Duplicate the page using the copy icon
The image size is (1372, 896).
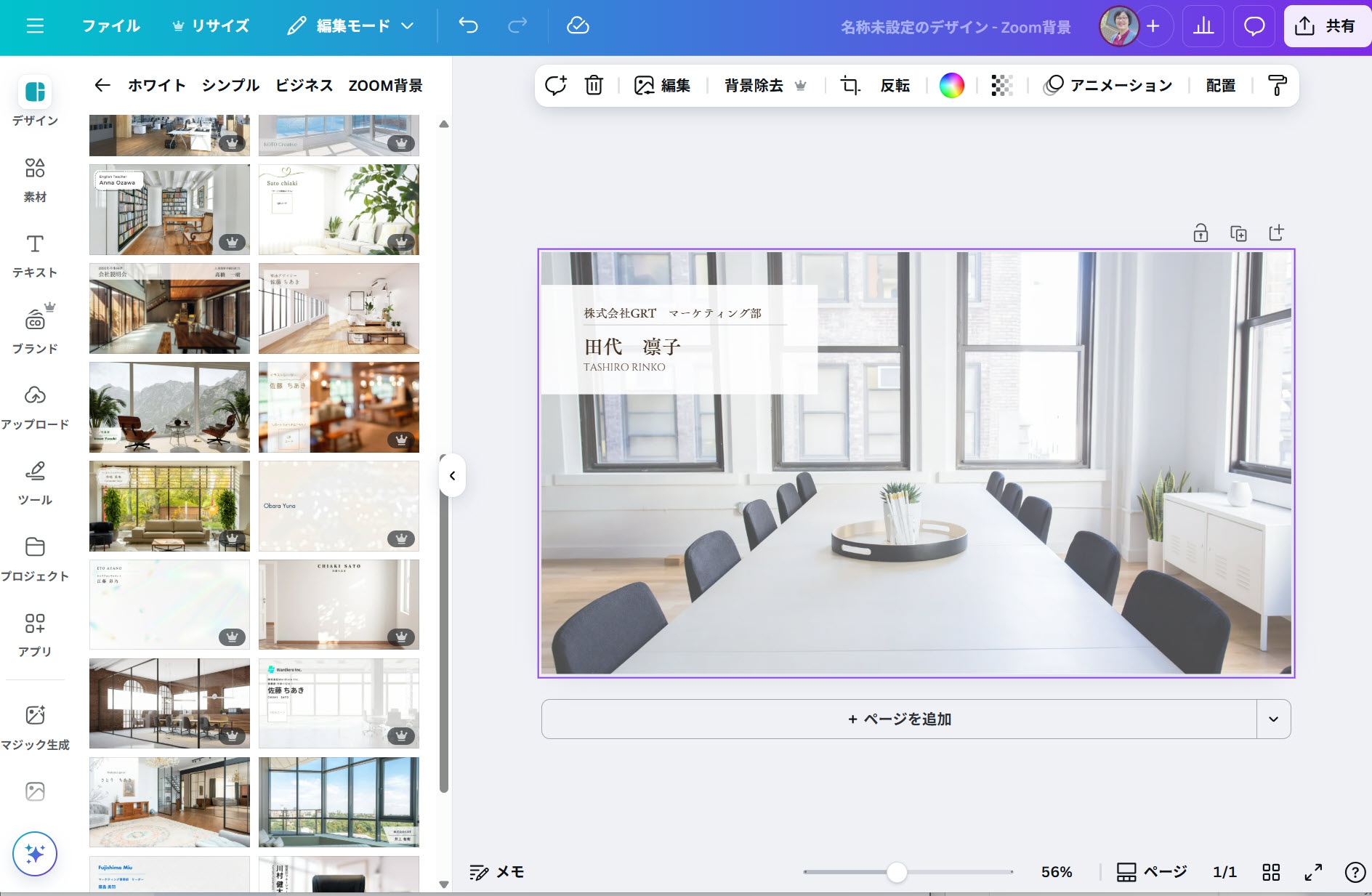click(x=1238, y=233)
